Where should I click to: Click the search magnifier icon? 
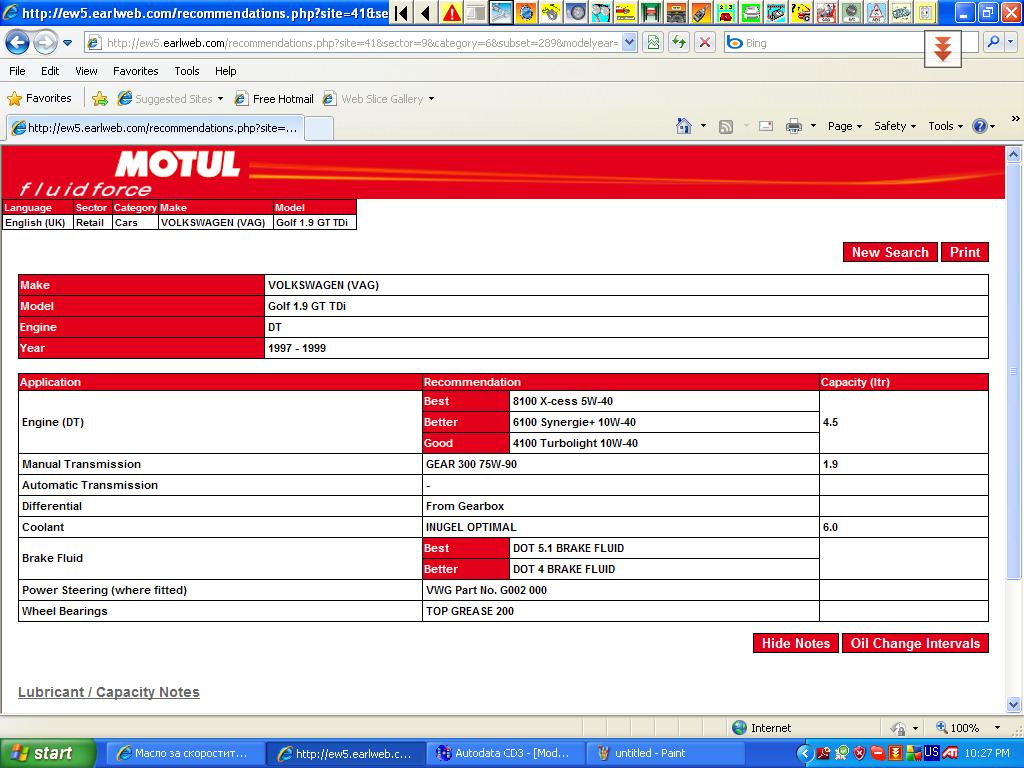(993, 42)
